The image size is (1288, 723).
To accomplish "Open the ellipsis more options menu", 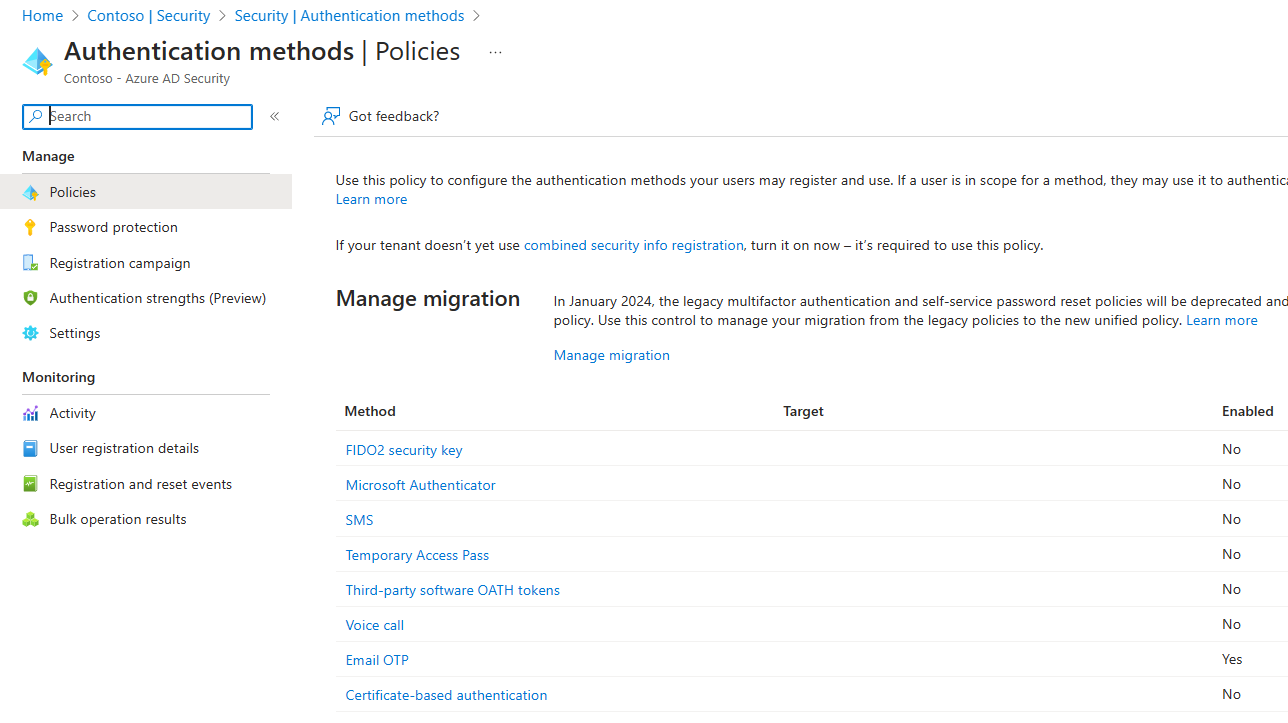I will [495, 52].
